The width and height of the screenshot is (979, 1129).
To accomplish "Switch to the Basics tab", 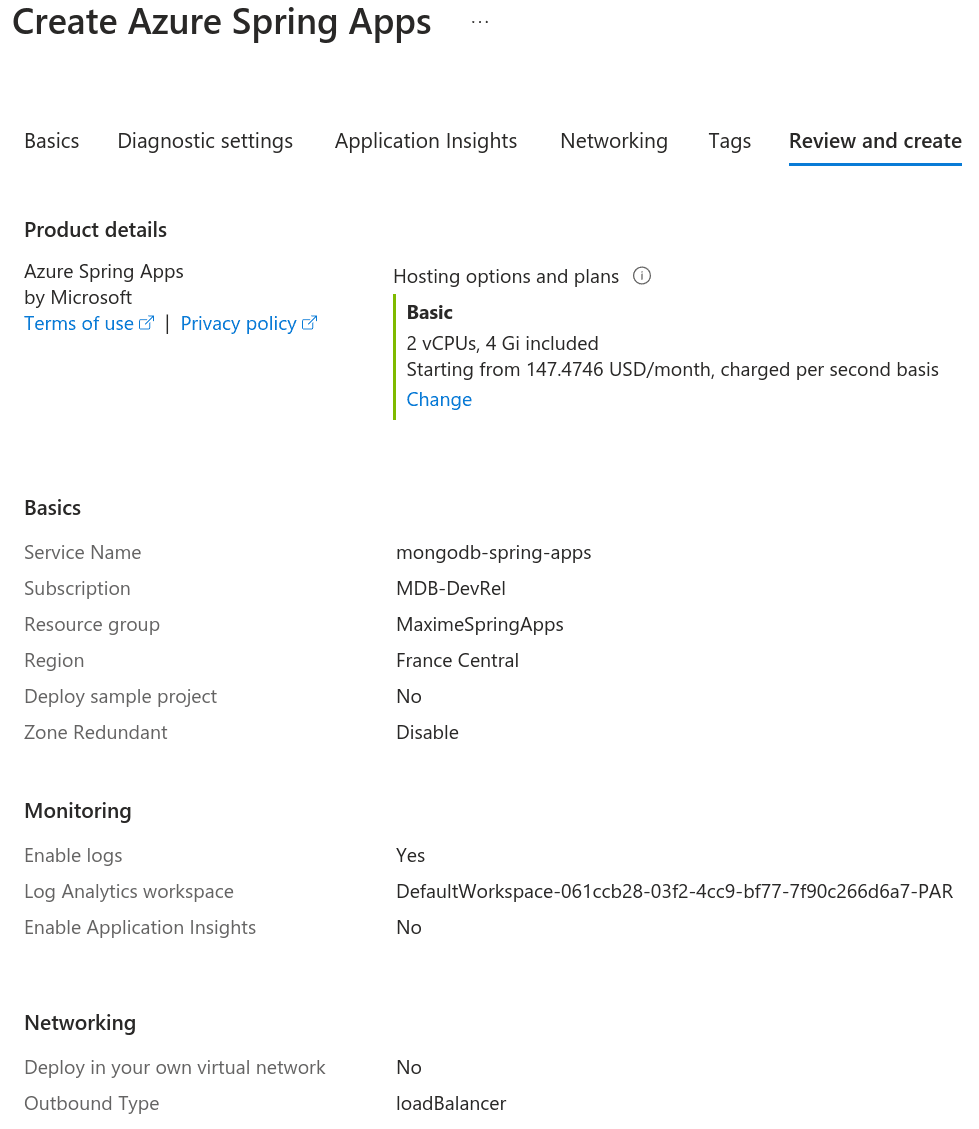I will pyautogui.click(x=52, y=141).
